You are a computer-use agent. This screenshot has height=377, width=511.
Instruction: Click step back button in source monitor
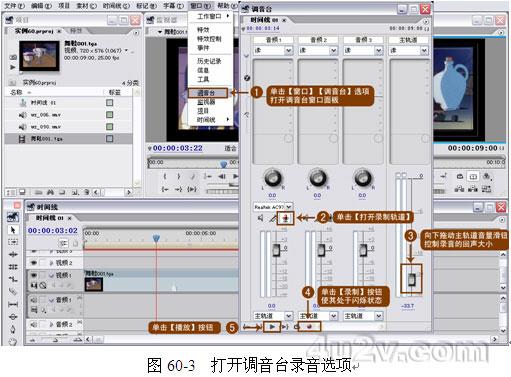pyautogui.click(x=222, y=176)
